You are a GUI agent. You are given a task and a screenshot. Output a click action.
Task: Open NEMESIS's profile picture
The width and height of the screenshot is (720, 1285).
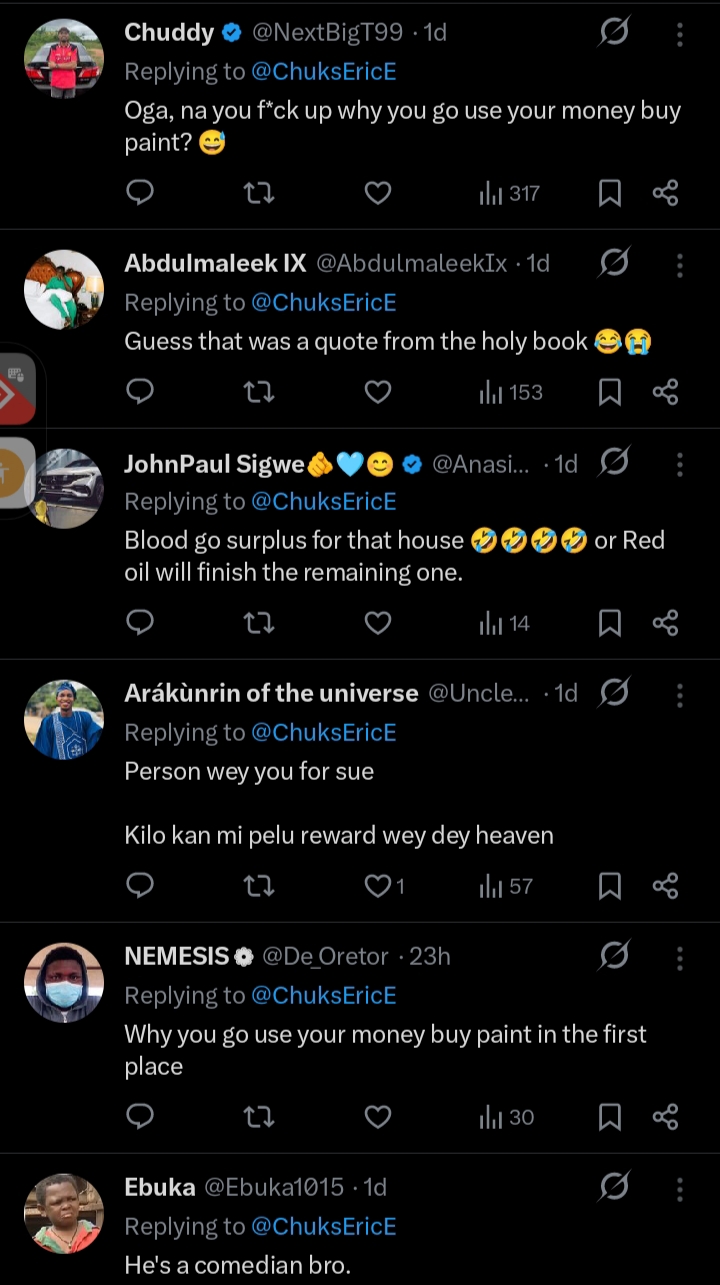[64, 983]
